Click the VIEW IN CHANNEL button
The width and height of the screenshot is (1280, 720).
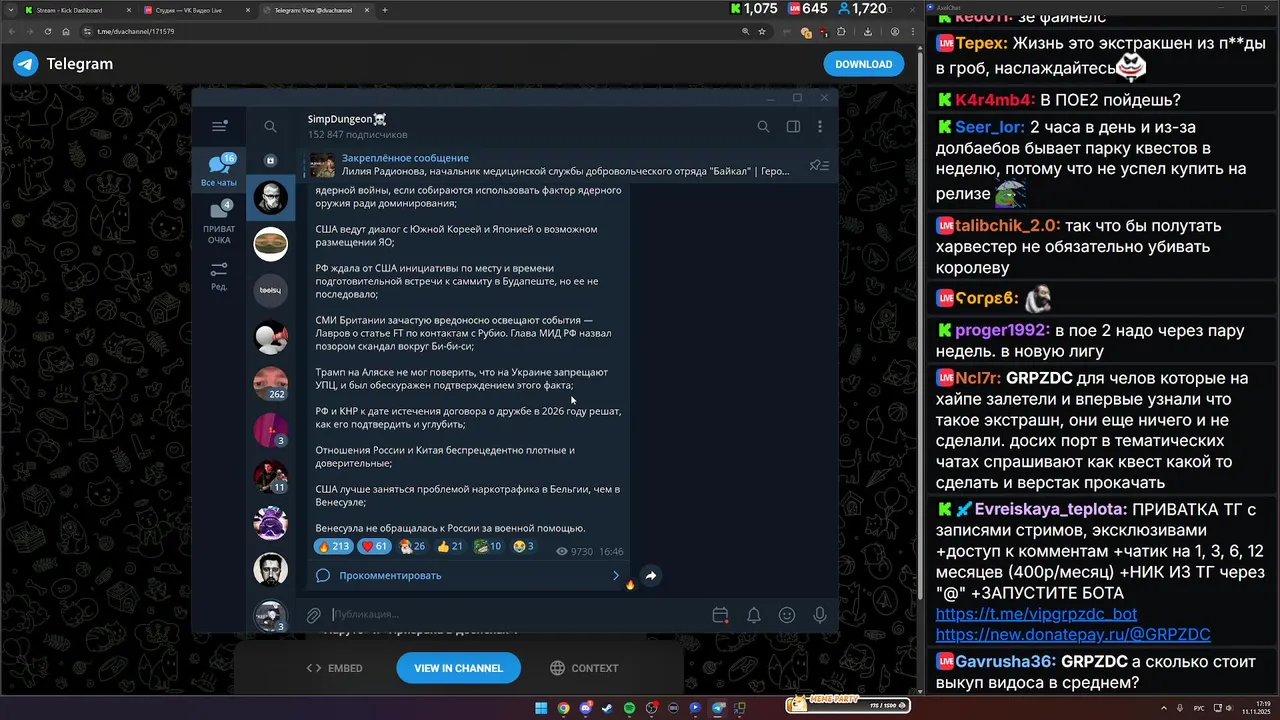coord(458,668)
